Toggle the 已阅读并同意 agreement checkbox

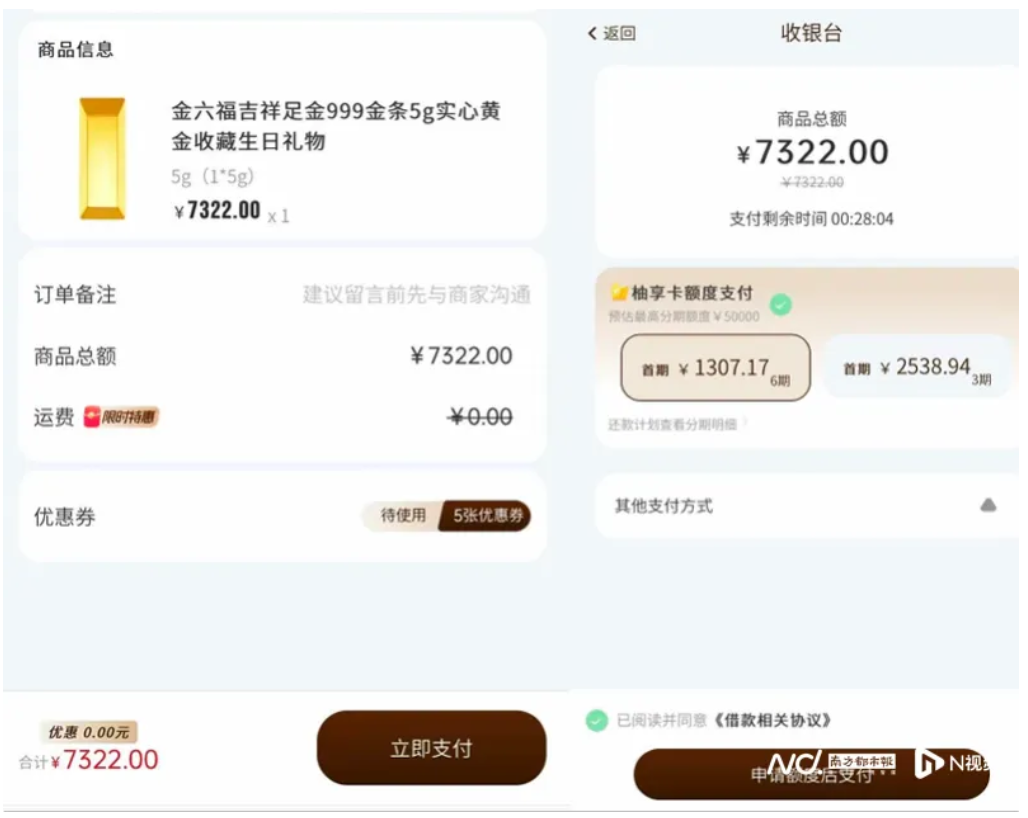pos(597,720)
